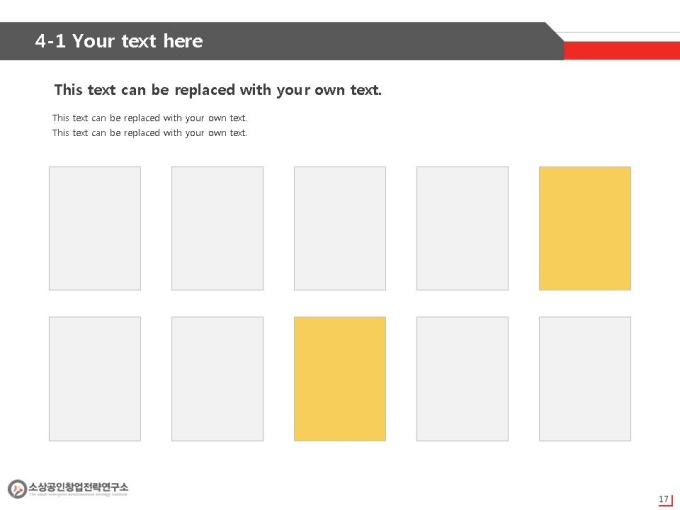Select second gray placeholder in top row
This screenshot has height=510, width=680.
[x=217, y=228]
